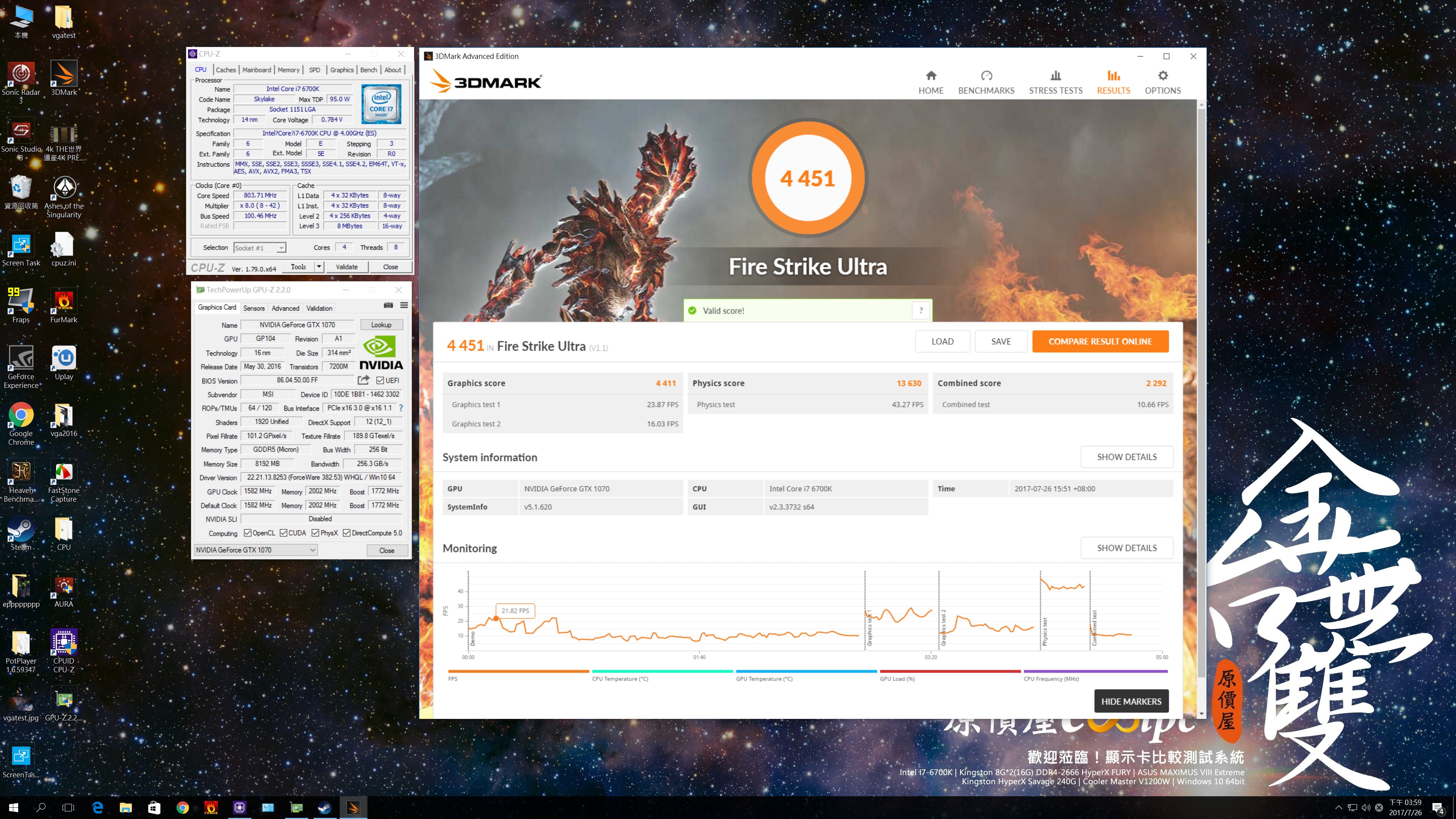Open Task View on the taskbar
Viewport: 1456px width, 819px height.
click(68, 808)
